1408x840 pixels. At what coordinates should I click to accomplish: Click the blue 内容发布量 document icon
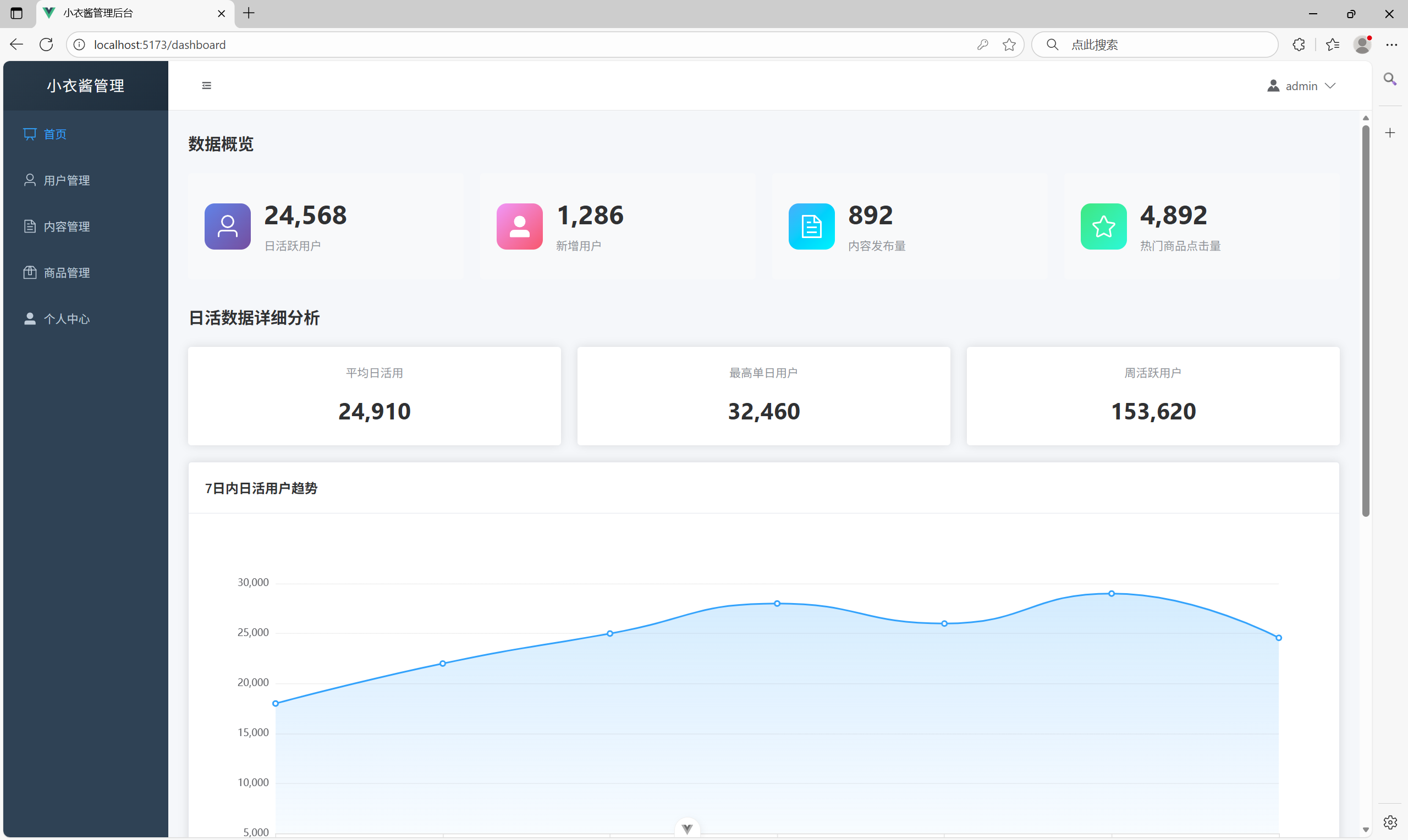(x=811, y=226)
